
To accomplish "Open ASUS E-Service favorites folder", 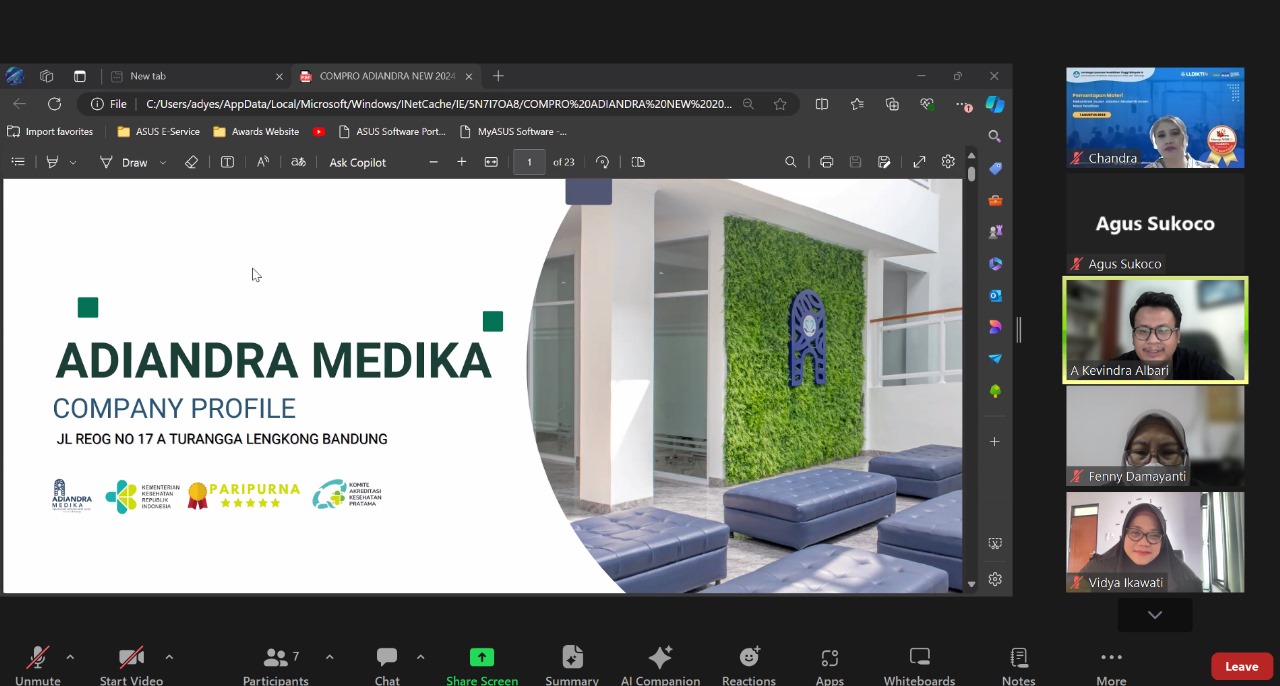I will coord(158,132).
